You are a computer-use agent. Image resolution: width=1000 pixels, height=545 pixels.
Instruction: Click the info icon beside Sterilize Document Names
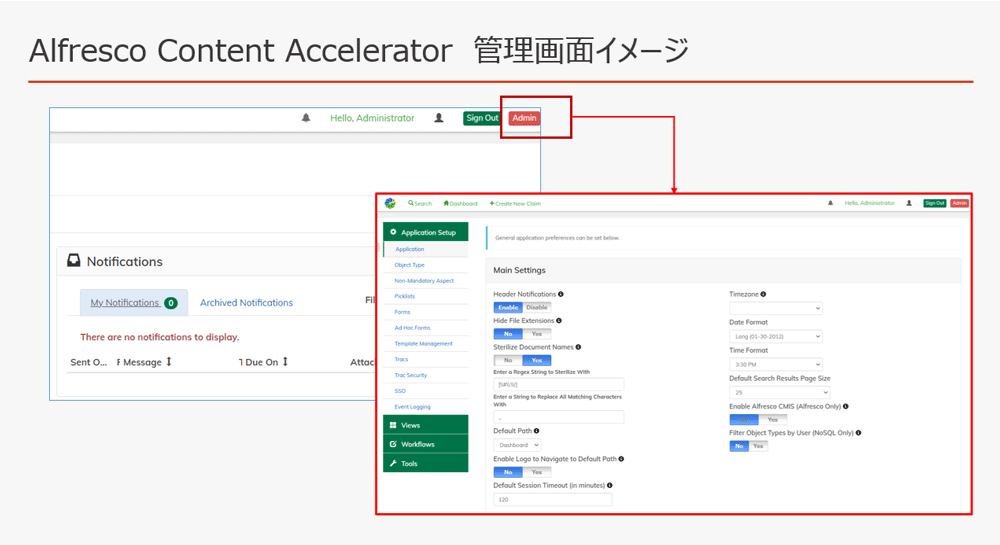point(578,347)
